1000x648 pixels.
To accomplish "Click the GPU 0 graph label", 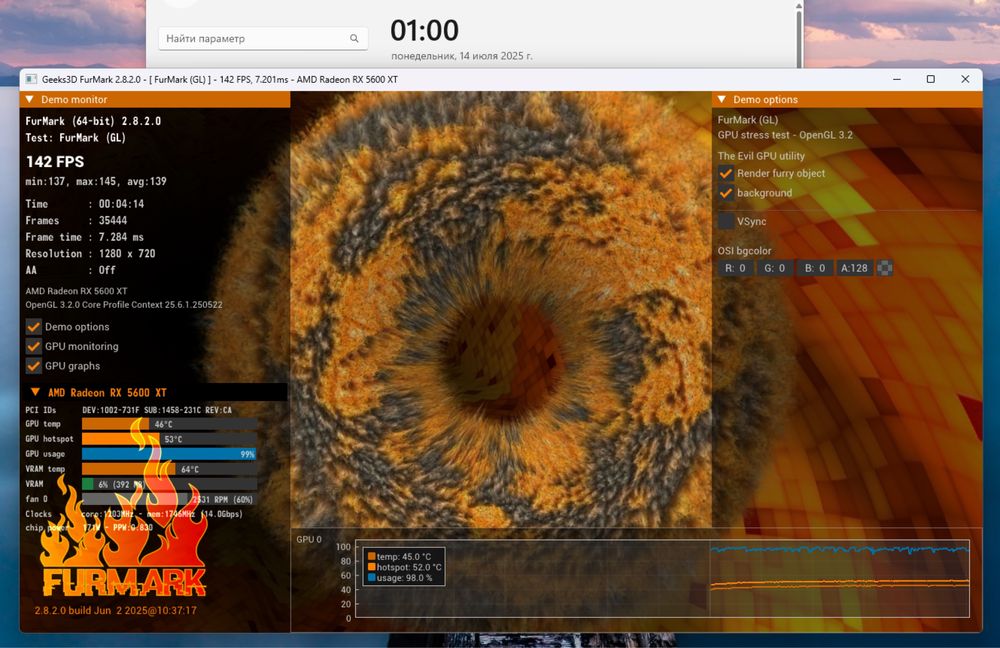I will pyautogui.click(x=309, y=540).
